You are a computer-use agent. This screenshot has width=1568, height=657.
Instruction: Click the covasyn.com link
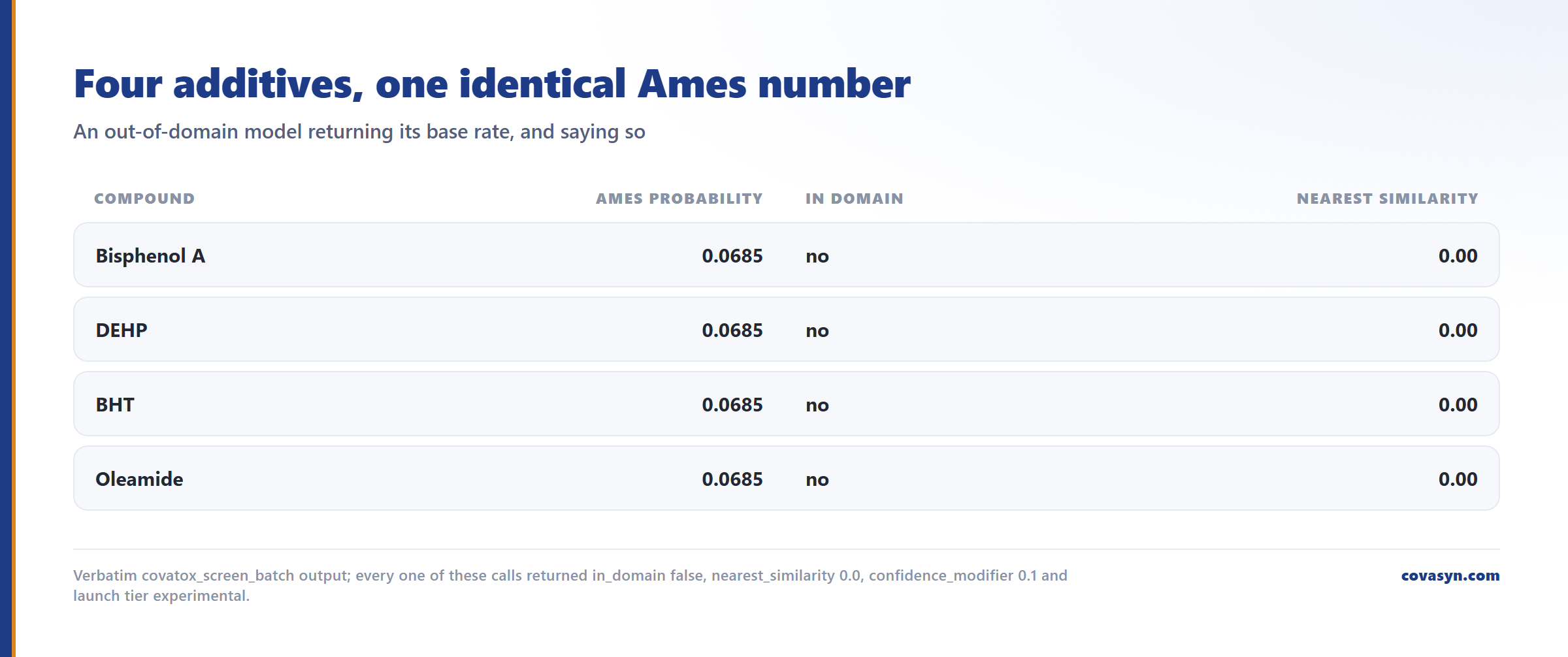(x=1450, y=575)
